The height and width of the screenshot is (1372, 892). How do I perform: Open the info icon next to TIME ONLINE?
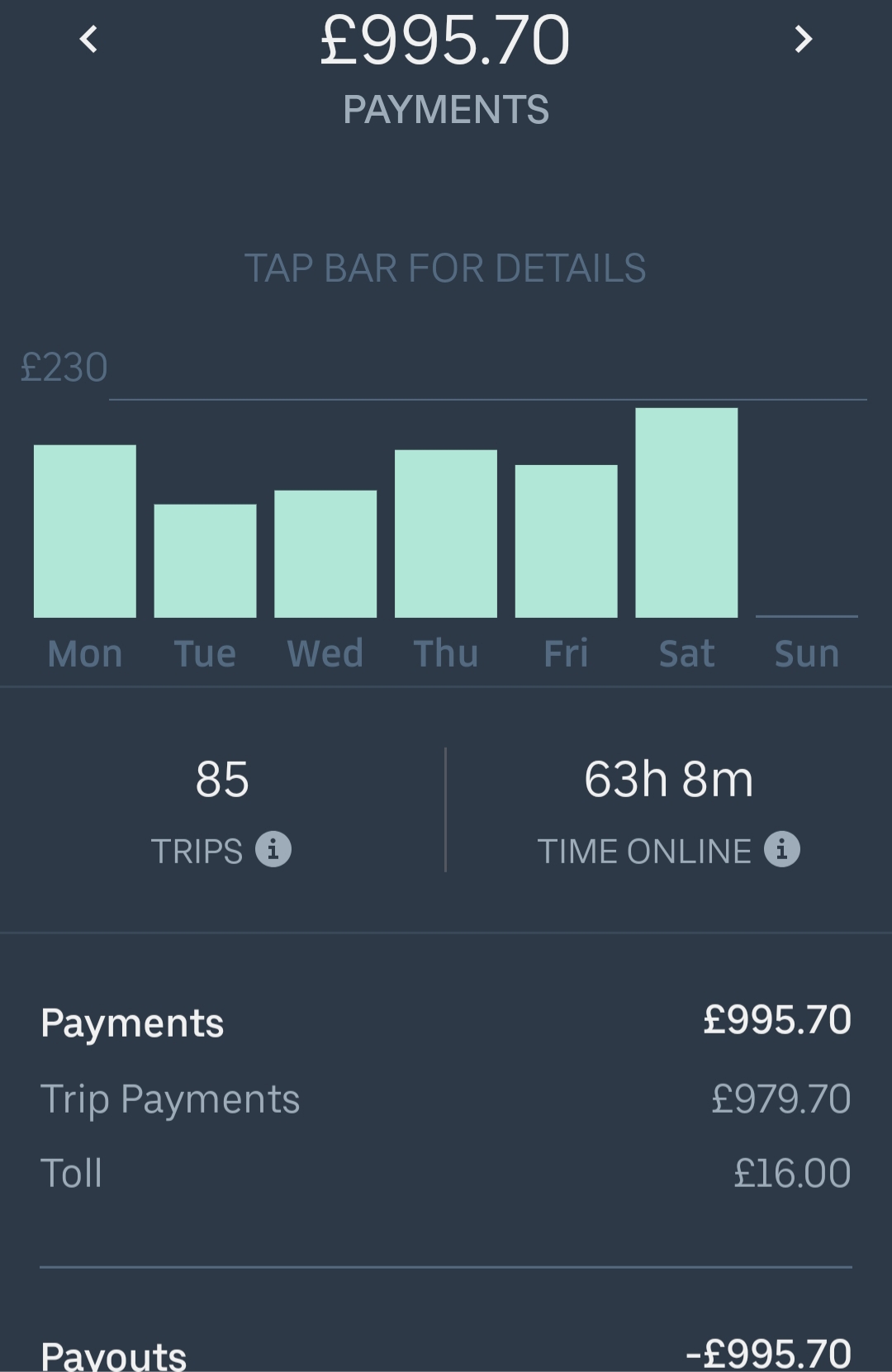(781, 849)
